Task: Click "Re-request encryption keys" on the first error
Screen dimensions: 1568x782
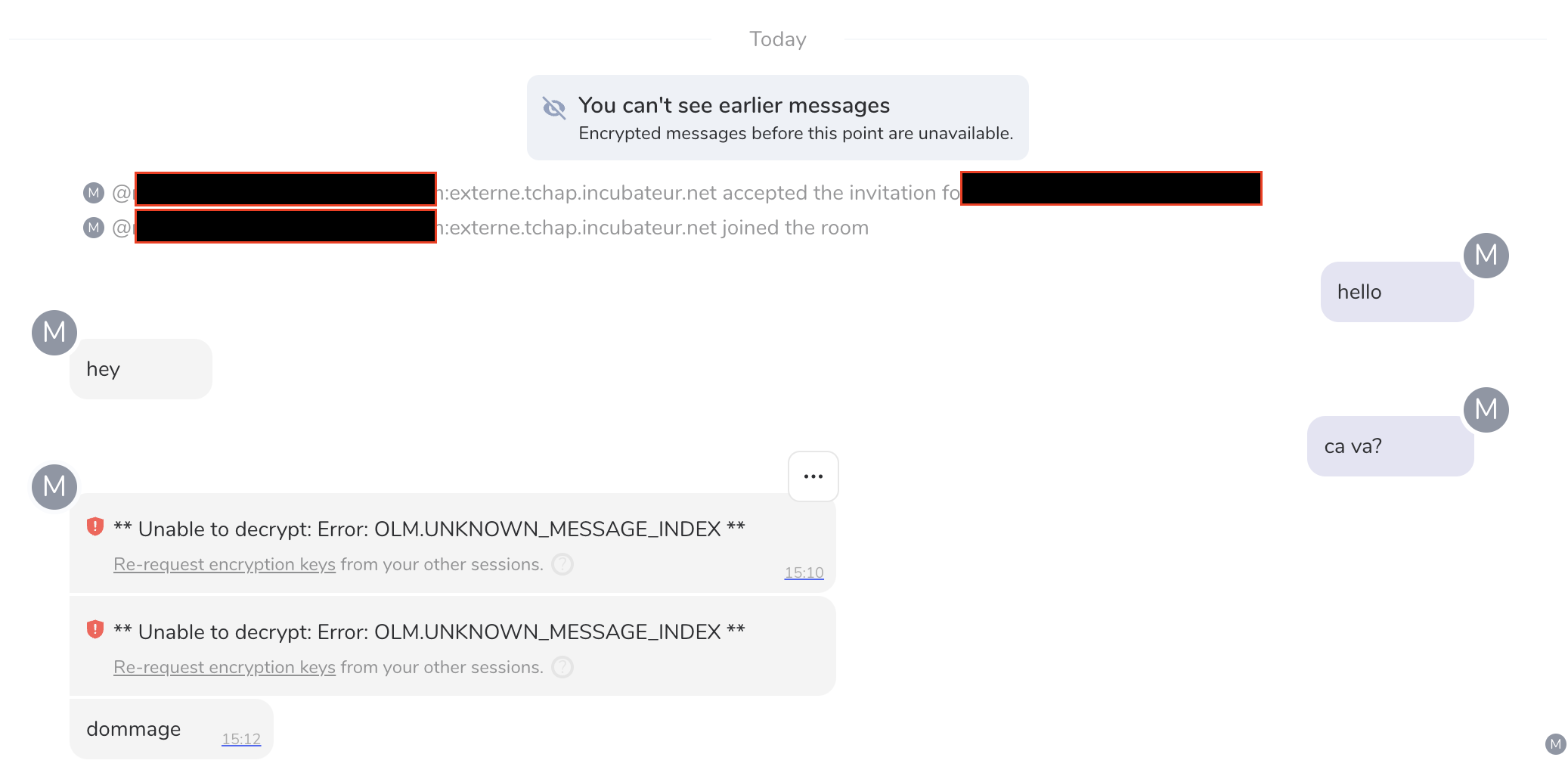Action: [x=224, y=564]
